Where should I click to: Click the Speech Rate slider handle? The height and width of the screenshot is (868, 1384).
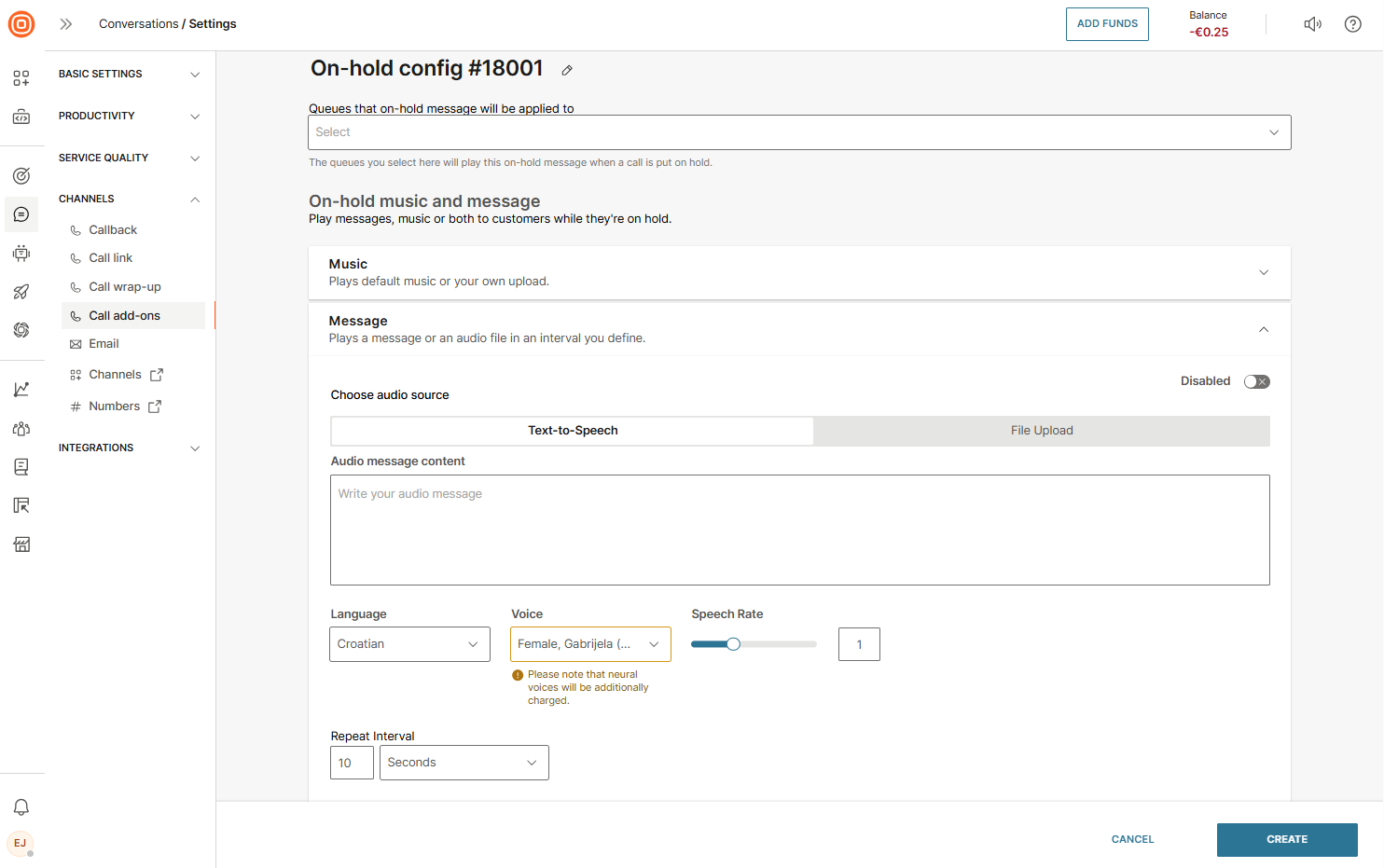733,644
